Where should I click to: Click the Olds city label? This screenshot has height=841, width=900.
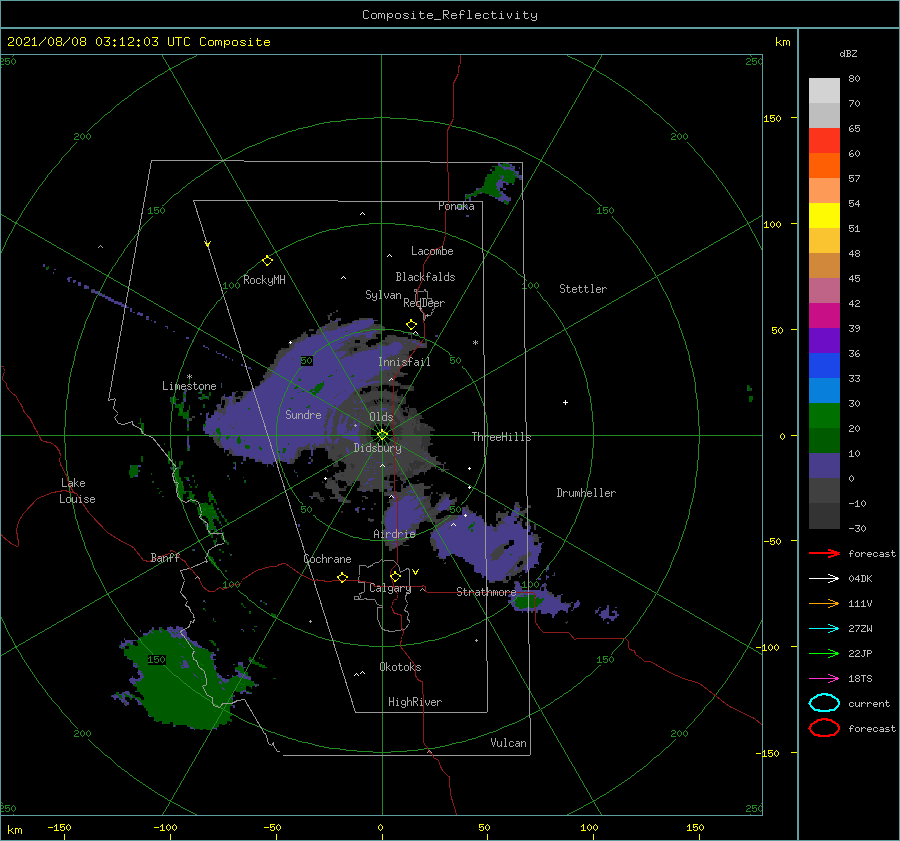pyautogui.click(x=381, y=417)
